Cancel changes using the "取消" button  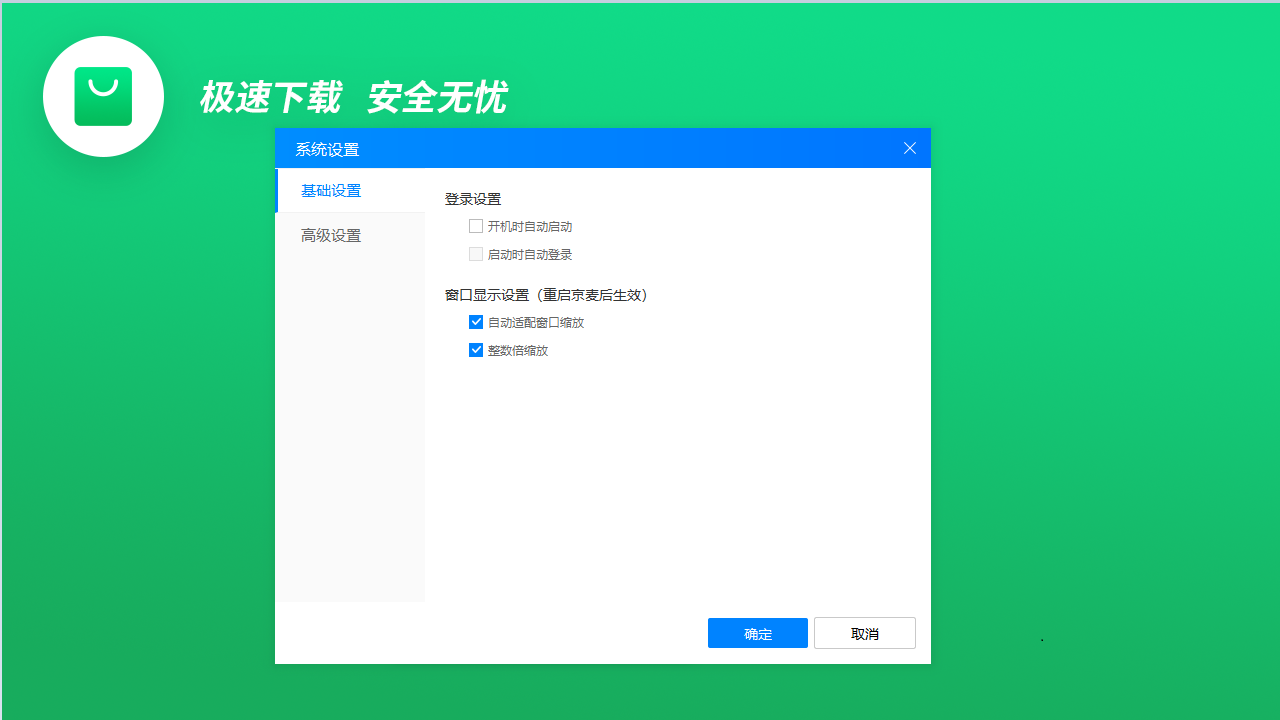click(864, 633)
